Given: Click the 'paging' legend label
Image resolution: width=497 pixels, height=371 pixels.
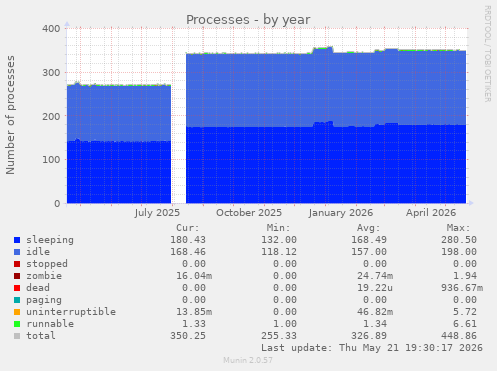Looking at the screenshot, I should coord(44,300).
